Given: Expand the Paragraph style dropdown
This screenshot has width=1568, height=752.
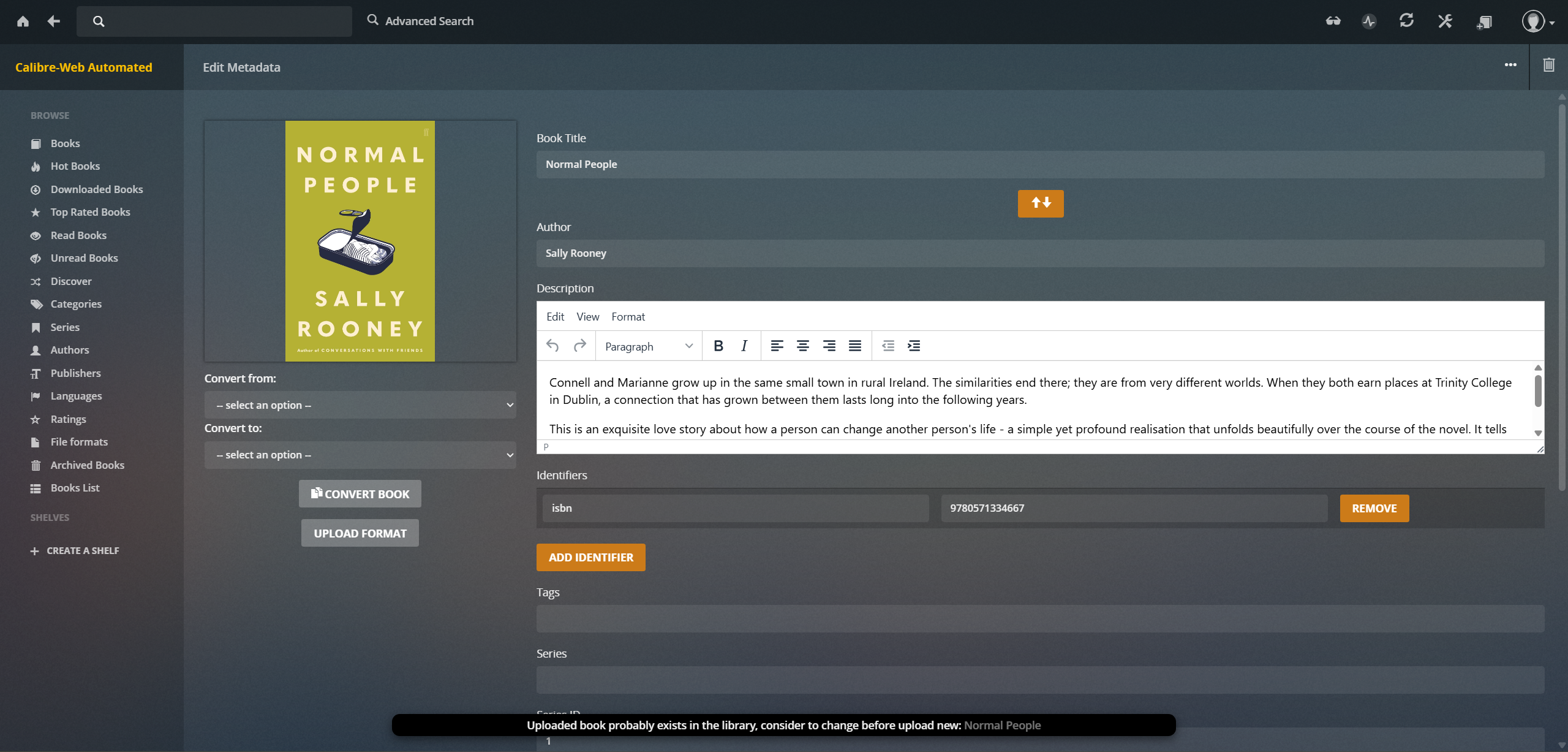Looking at the screenshot, I should pos(649,346).
